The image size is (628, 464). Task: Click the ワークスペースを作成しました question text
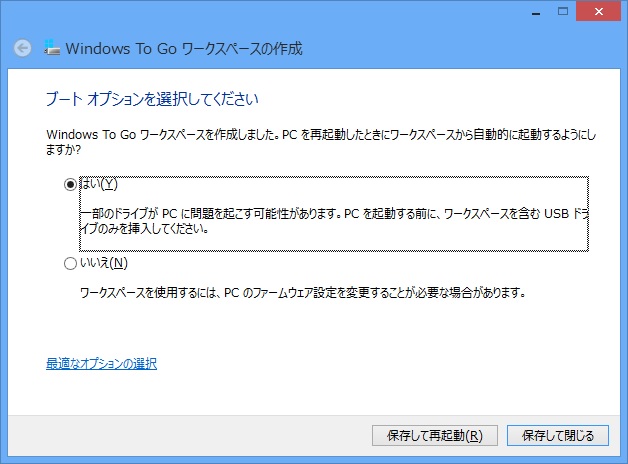(321, 142)
